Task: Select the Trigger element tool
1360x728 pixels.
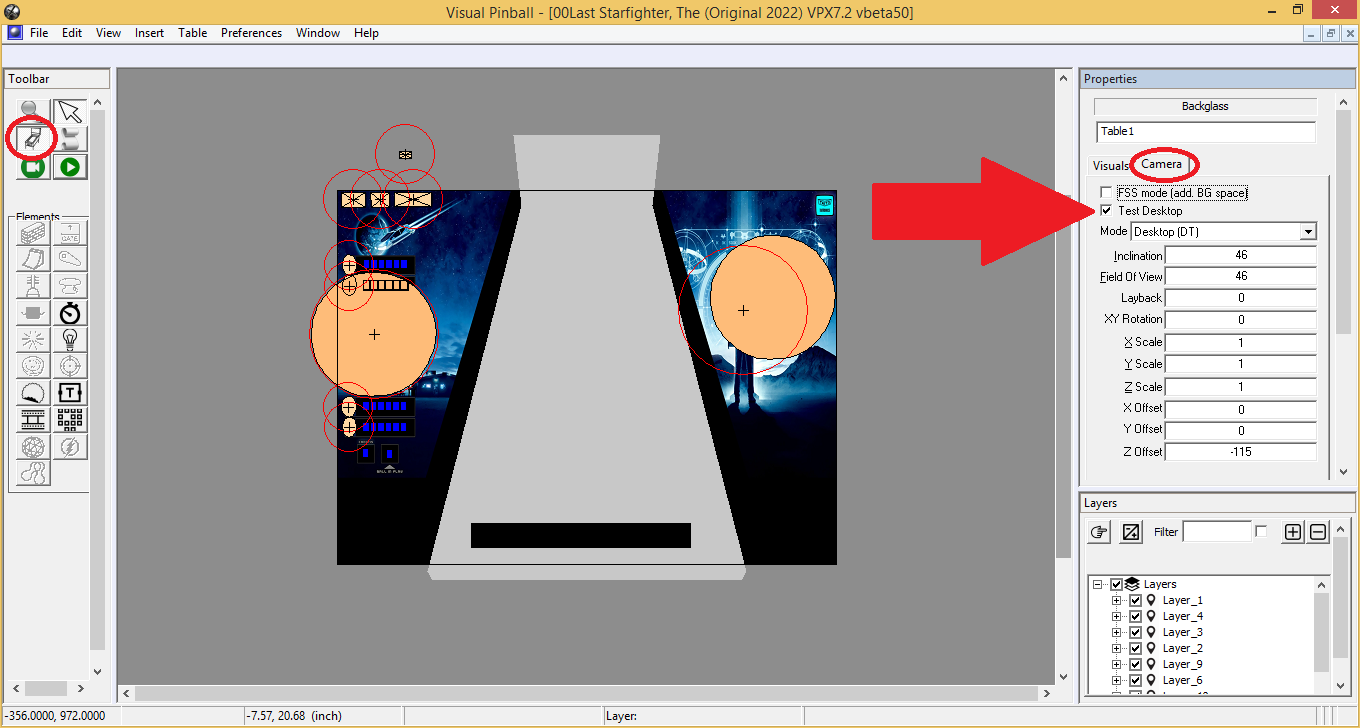Action: coord(33,340)
